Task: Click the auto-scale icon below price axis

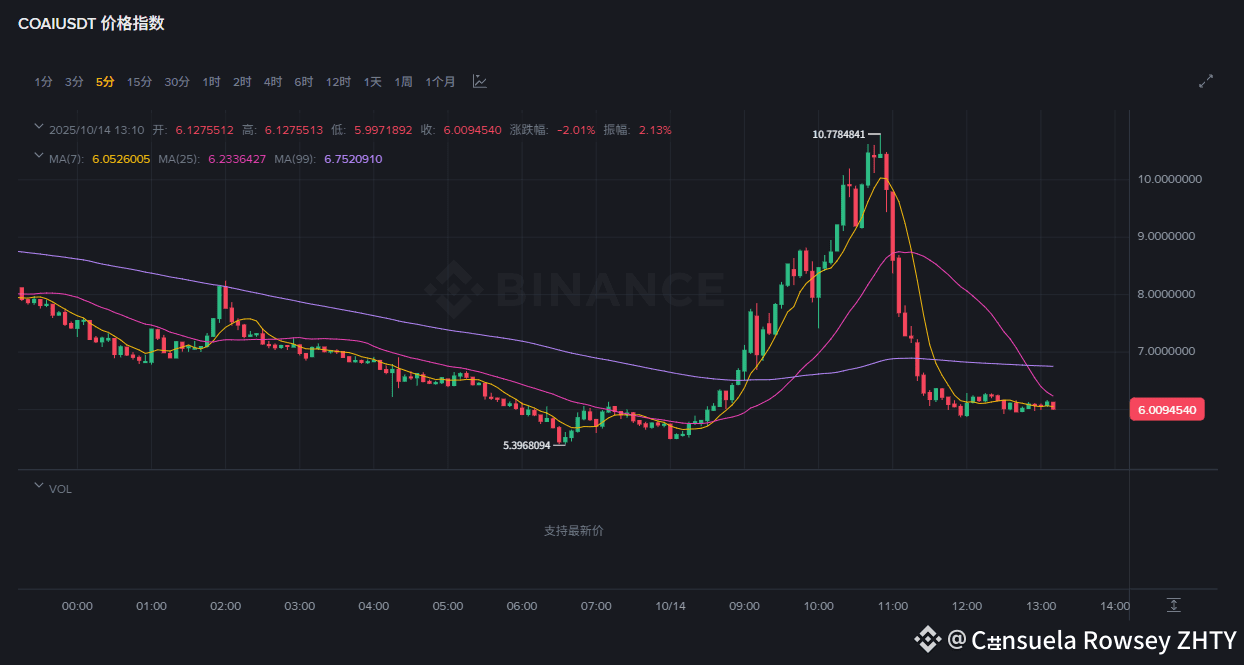Action: [x=1174, y=606]
